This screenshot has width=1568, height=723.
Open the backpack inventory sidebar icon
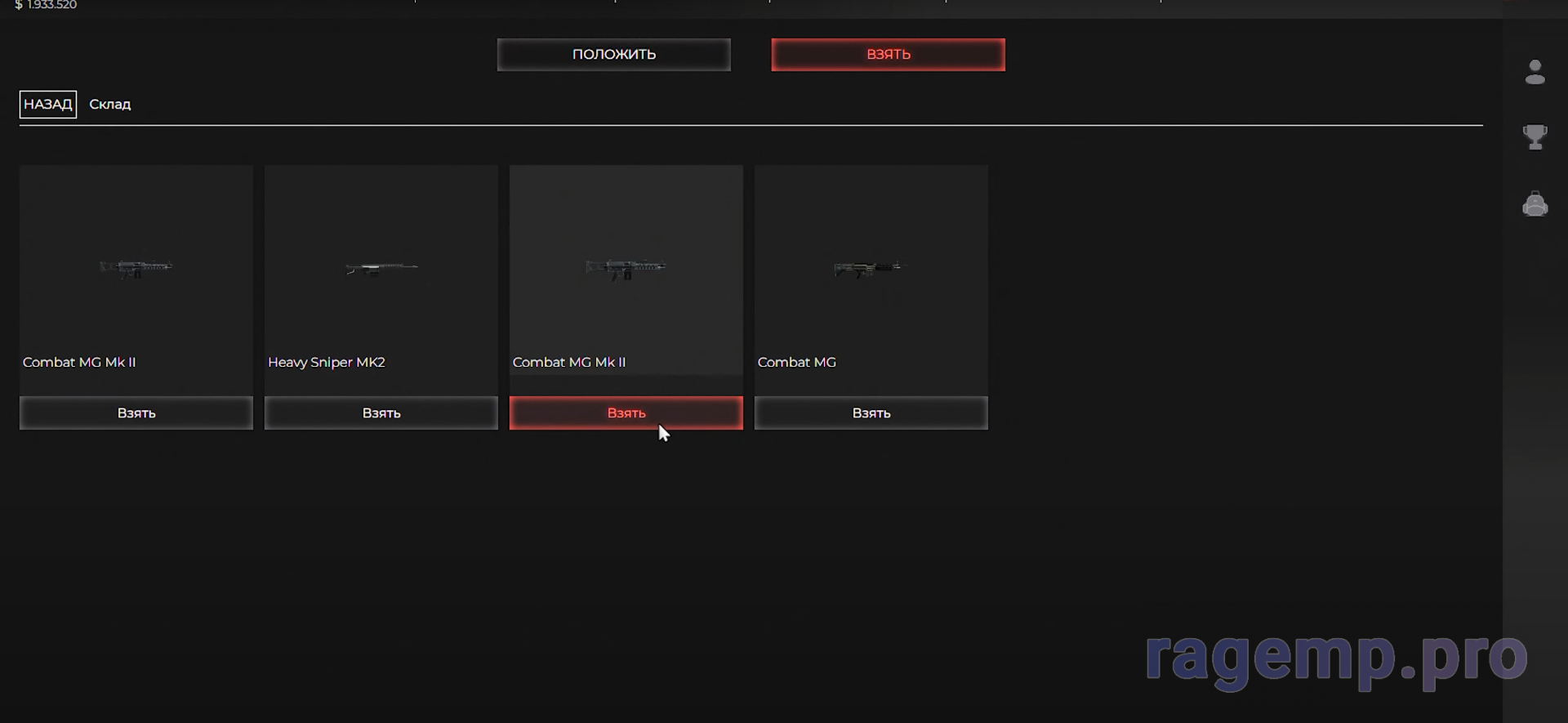click(1535, 203)
